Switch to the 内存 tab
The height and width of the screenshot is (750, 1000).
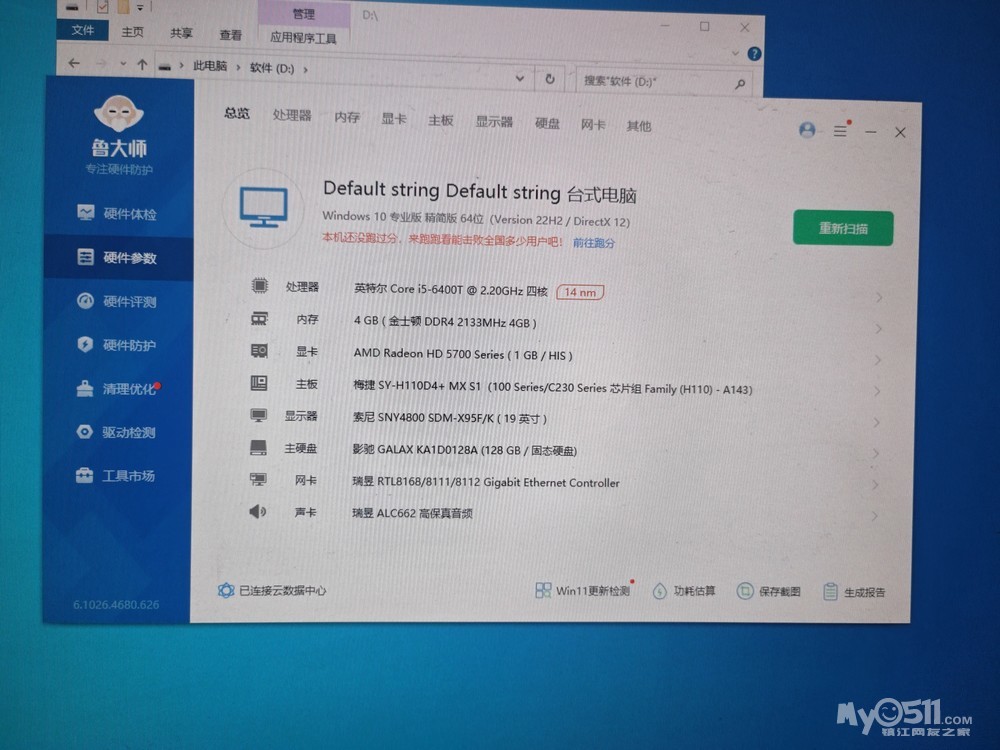(x=347, y=117)
